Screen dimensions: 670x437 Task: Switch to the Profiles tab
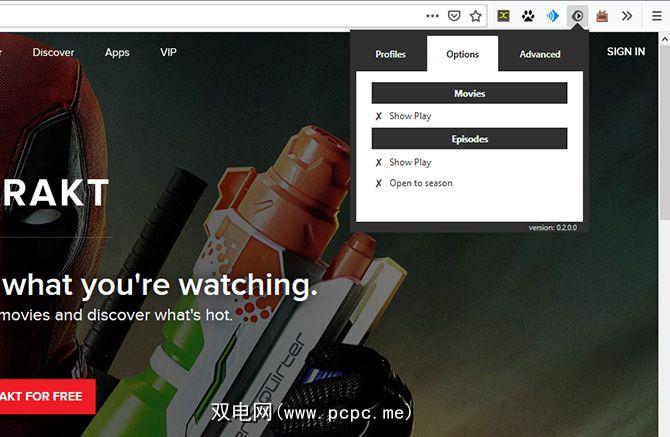tap(391, 54)
